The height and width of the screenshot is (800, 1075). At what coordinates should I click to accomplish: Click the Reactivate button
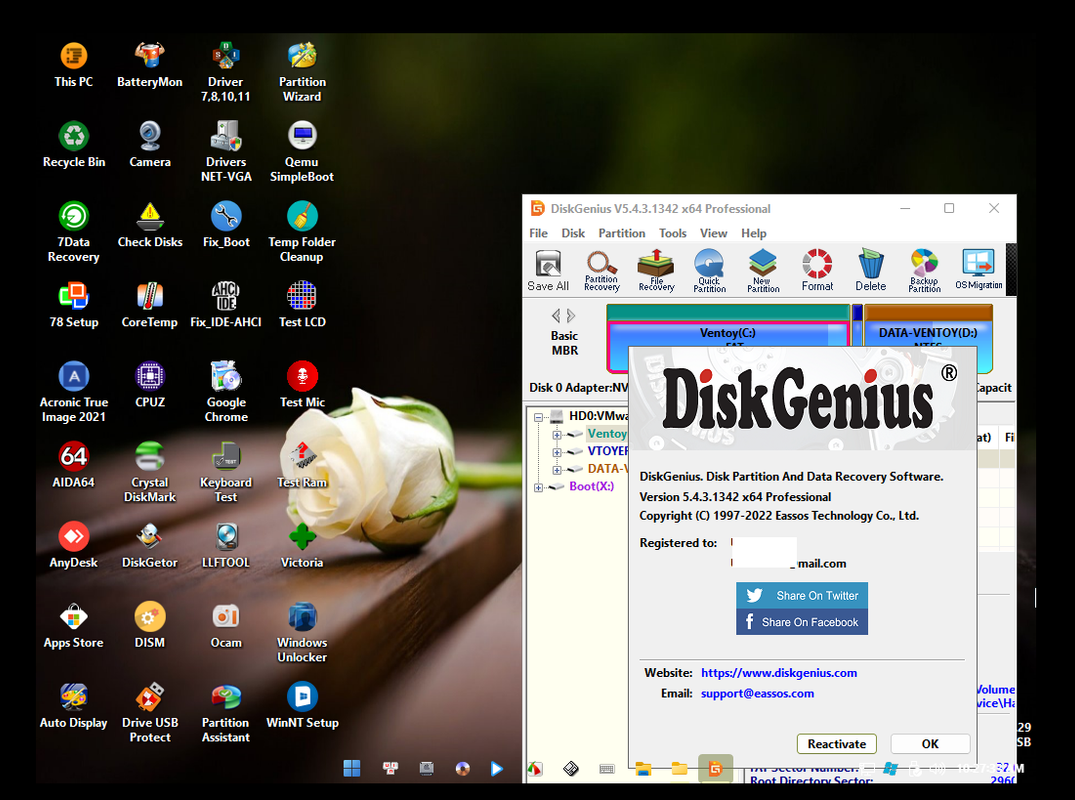(836, 744)
